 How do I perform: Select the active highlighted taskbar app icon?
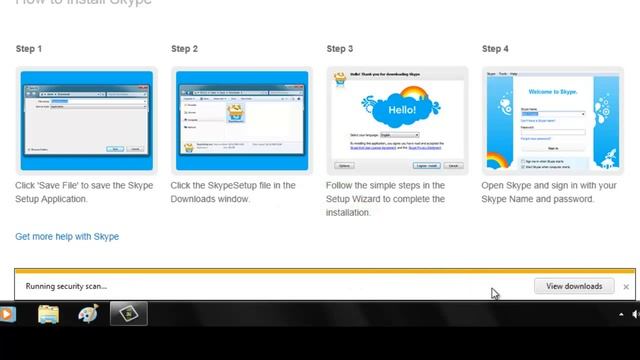129,313
